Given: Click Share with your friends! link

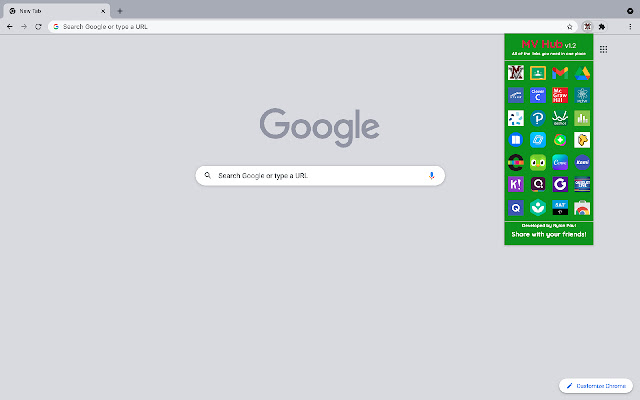Looking at the screenshot, I should 549,234.
